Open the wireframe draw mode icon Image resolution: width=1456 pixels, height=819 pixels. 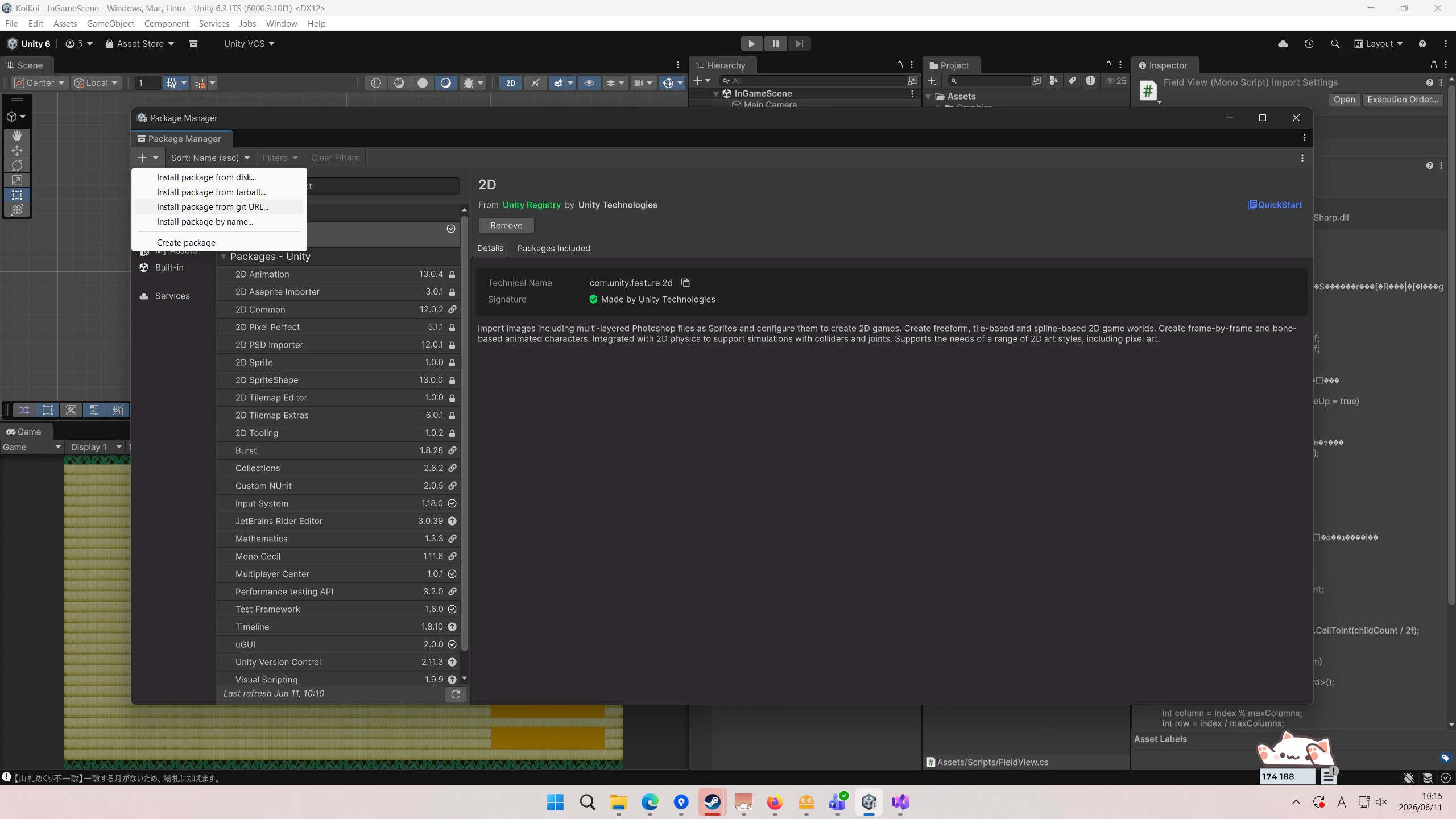376,83
